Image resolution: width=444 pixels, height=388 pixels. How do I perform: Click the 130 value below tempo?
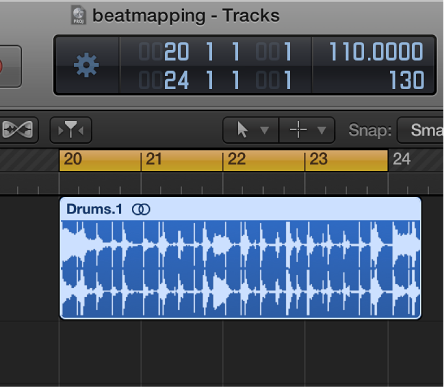[407, 80]
